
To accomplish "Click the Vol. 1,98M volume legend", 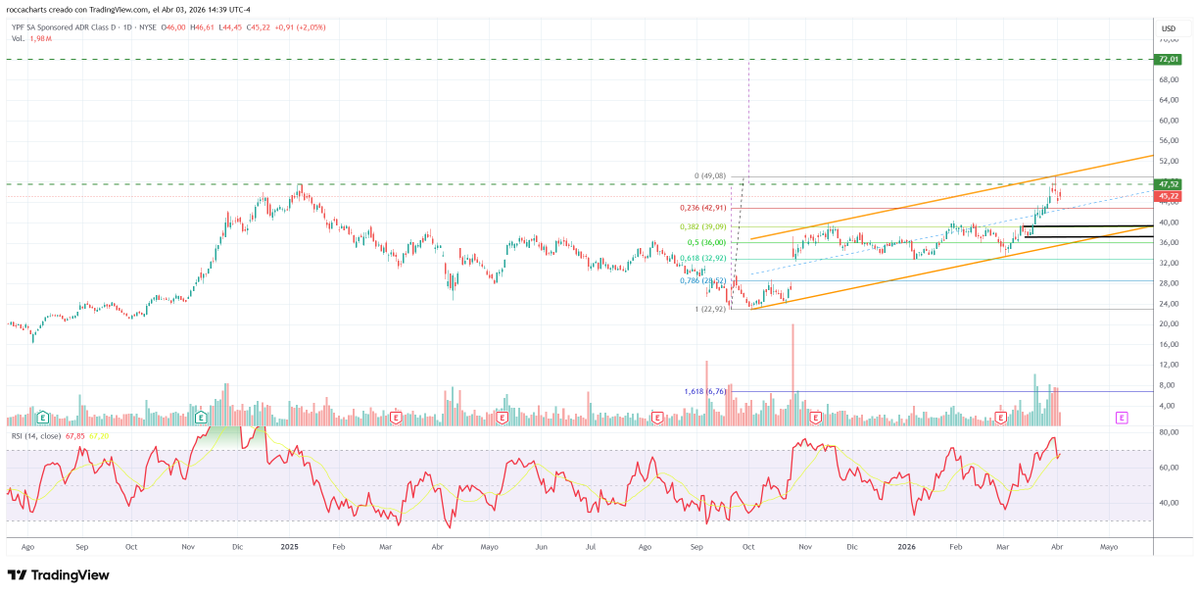I will coord(32,37).
